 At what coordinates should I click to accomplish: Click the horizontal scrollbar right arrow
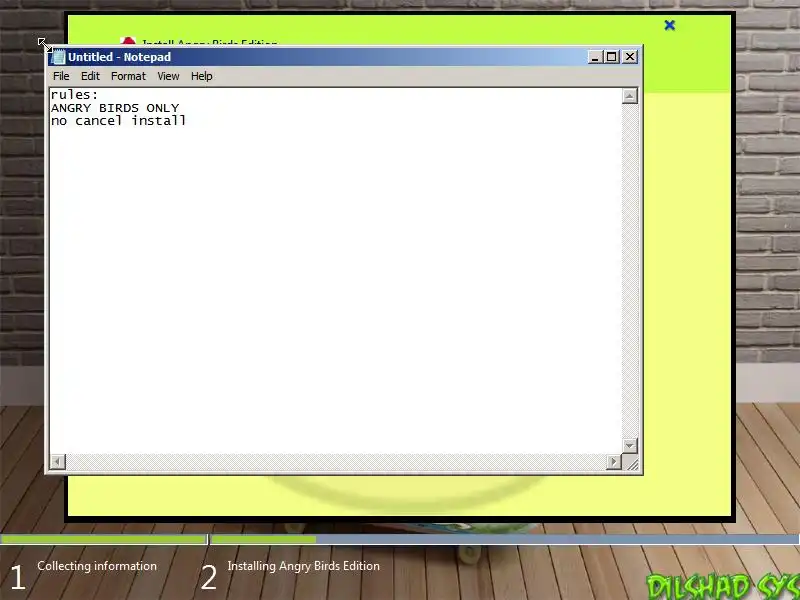click(613, 462)
